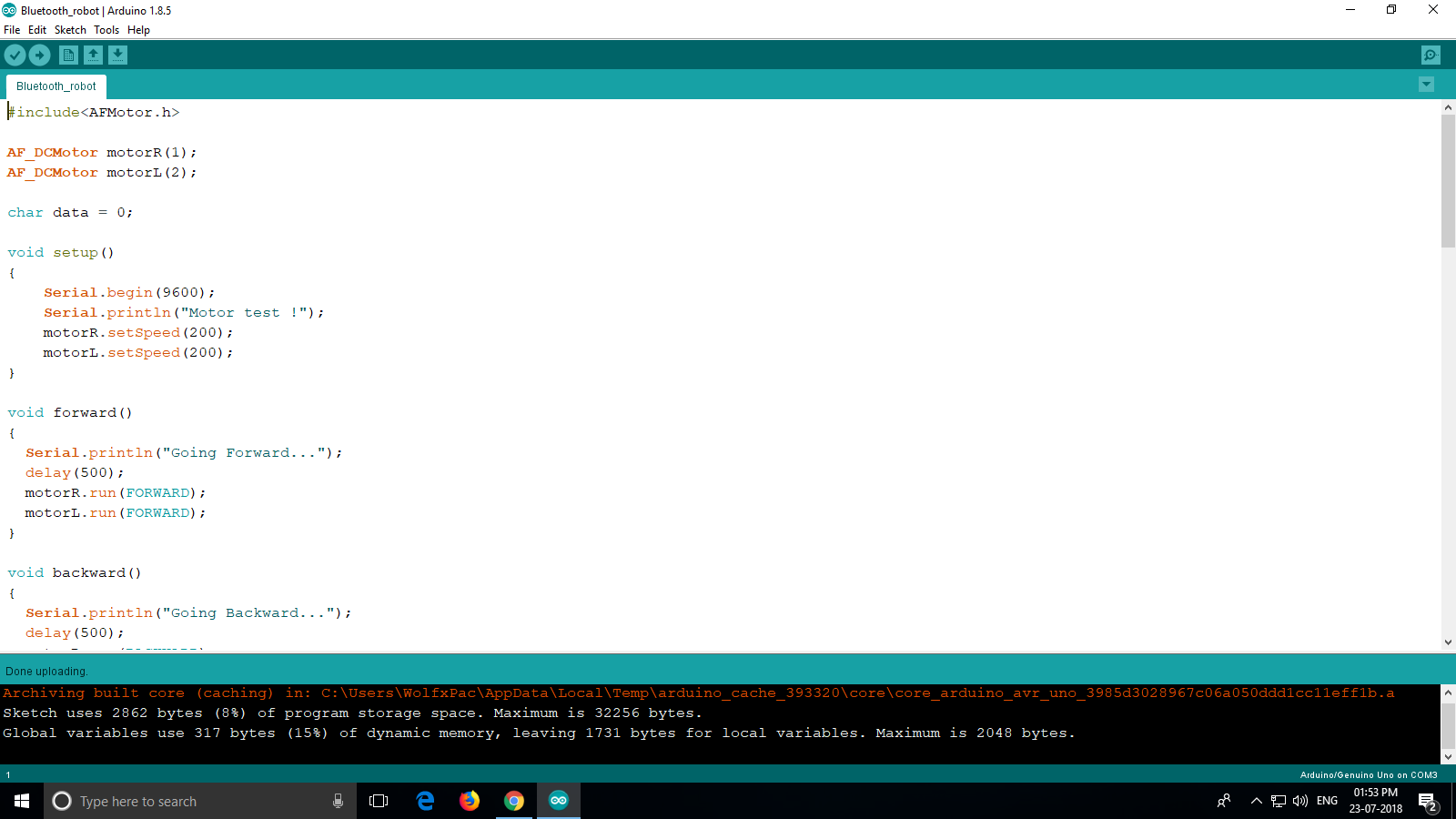
Task: Open the clock showing 01:53 PM
Action: click(1376, 801)
